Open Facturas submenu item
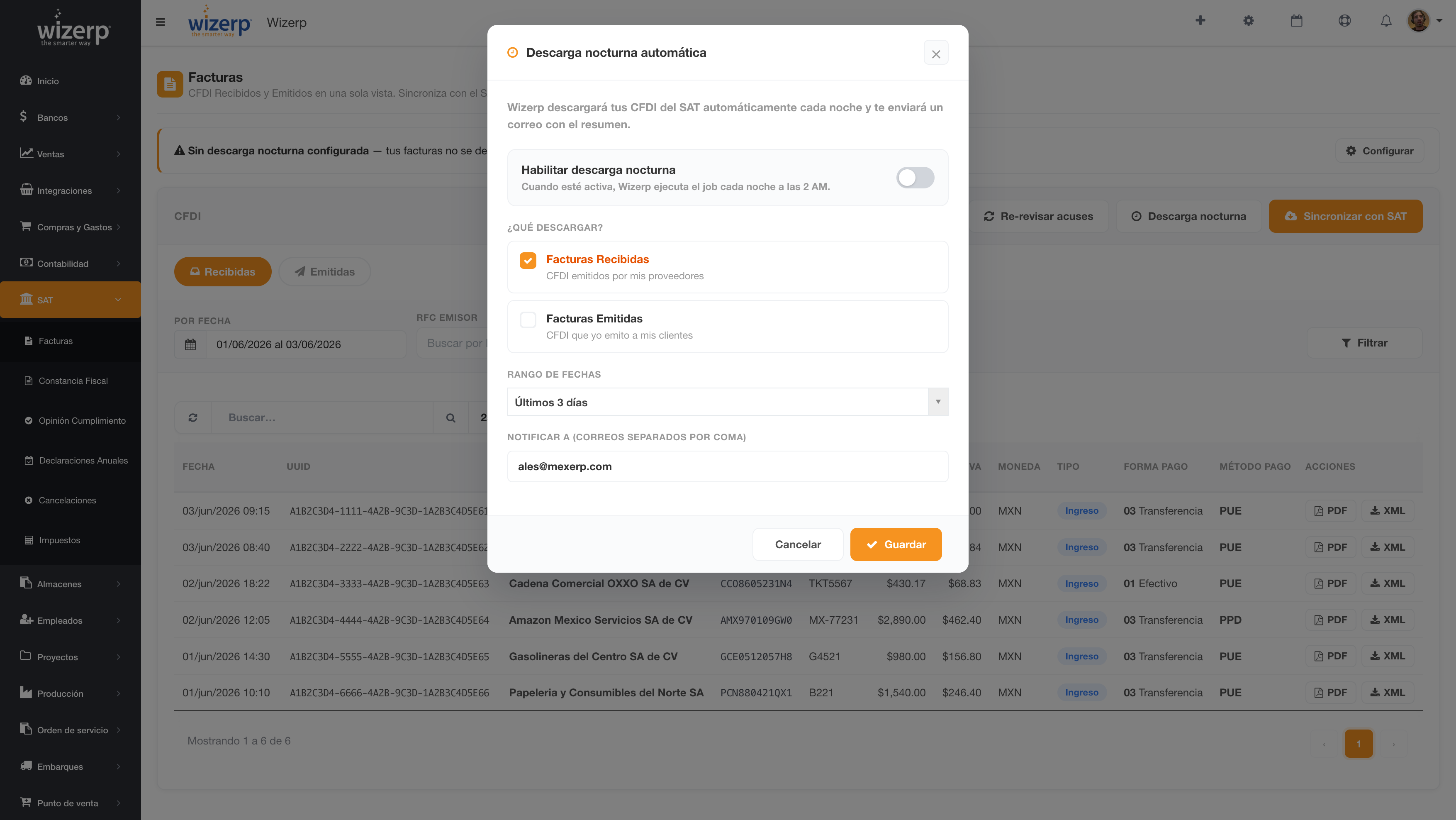This screenshot has width=1456, height=820. [x=70, y=341]
